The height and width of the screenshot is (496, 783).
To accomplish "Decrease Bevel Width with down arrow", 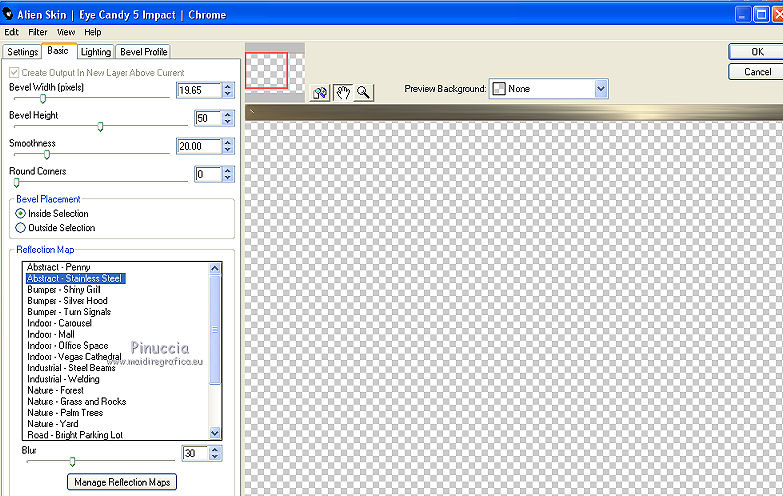I will [228, 94].
